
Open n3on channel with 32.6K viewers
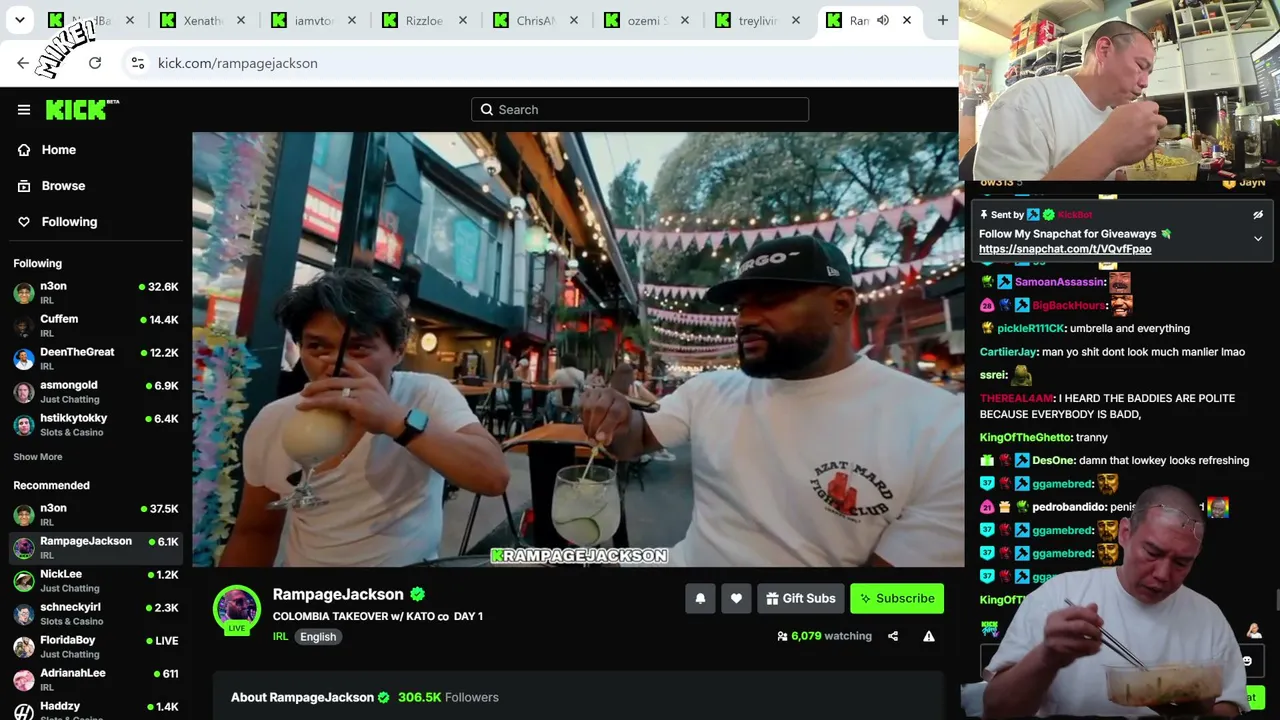[x=96, y=293]
